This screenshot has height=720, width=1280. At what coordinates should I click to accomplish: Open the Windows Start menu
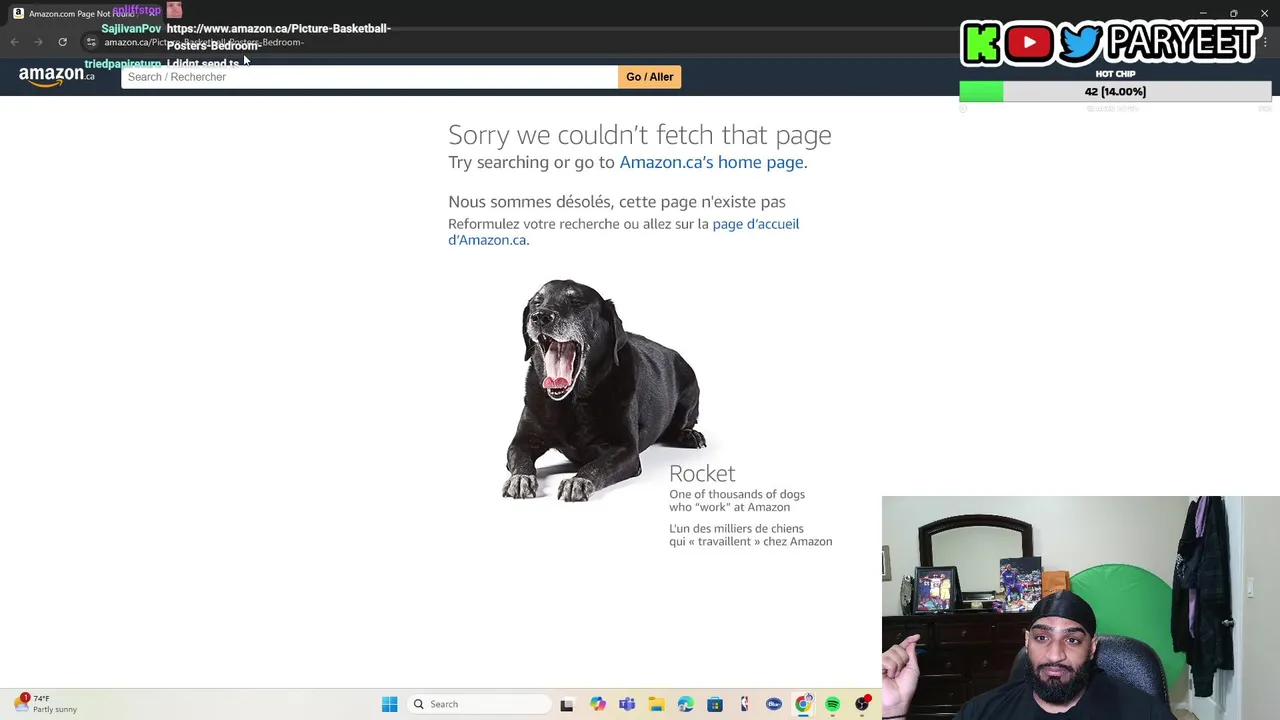[389, 704]
